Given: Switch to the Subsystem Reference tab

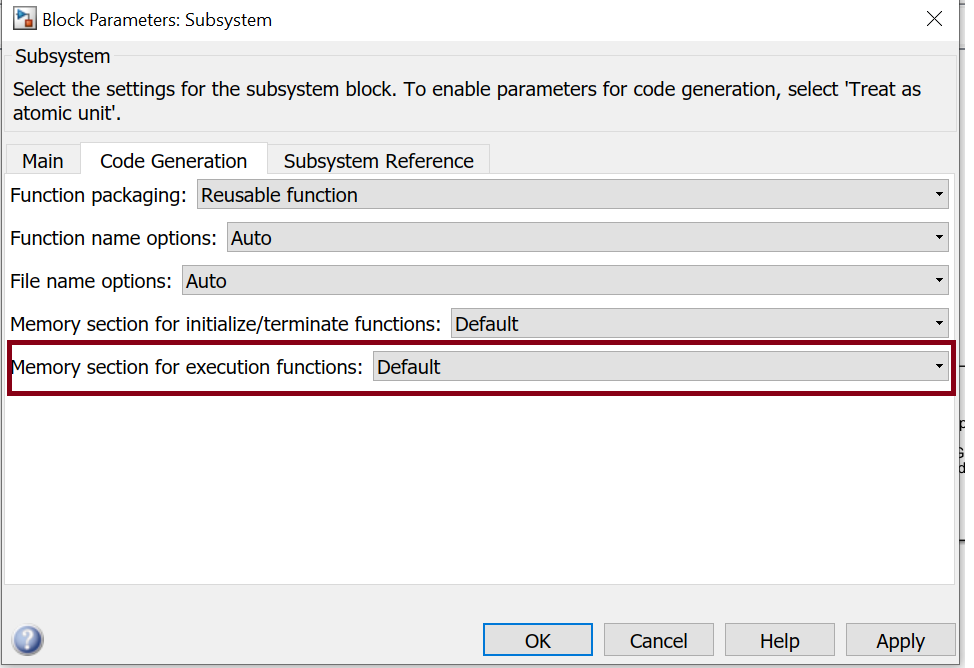Looking at the screenshot, I should pos(378,160).
